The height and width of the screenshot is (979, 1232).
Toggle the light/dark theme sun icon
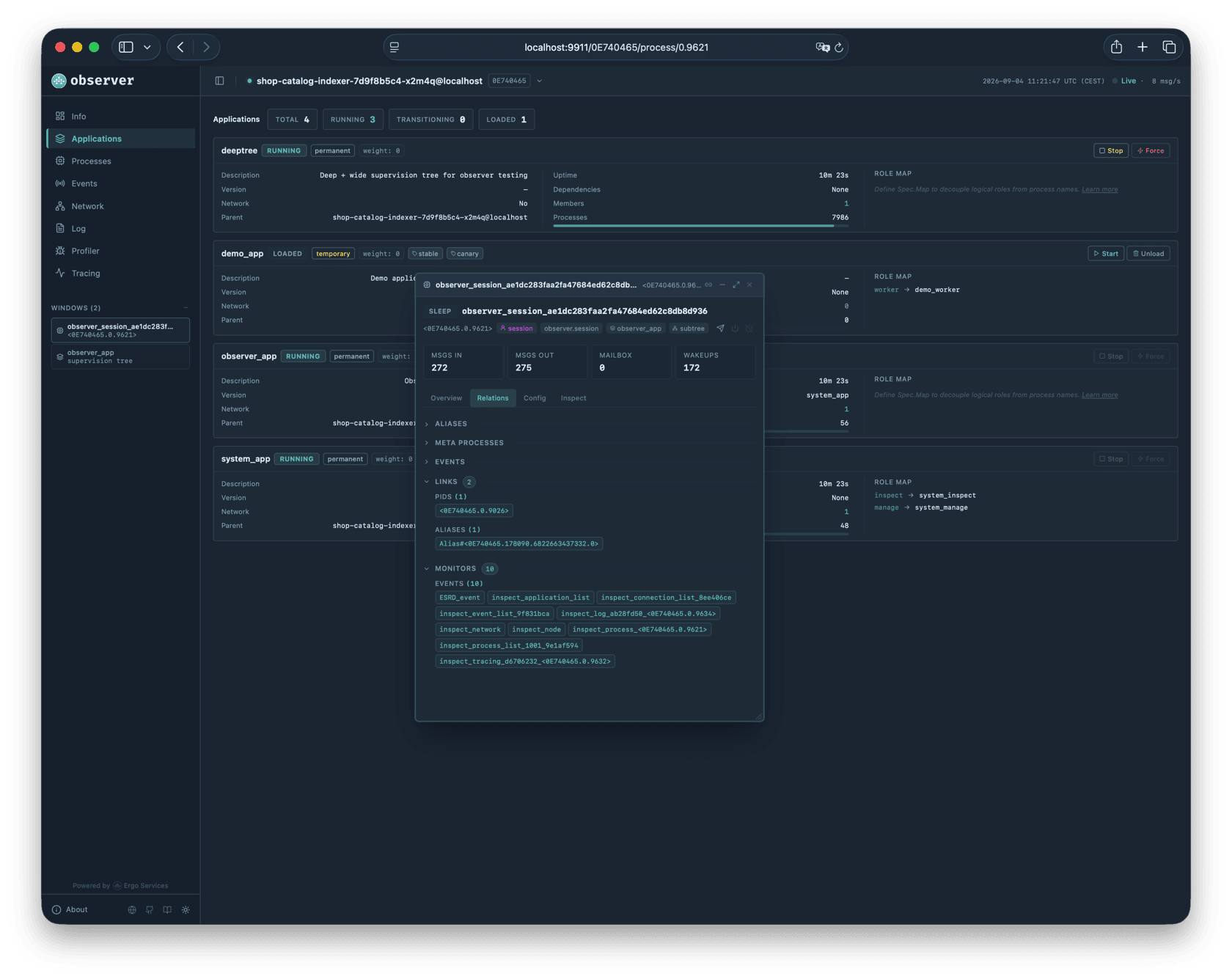tap(186, 909)
